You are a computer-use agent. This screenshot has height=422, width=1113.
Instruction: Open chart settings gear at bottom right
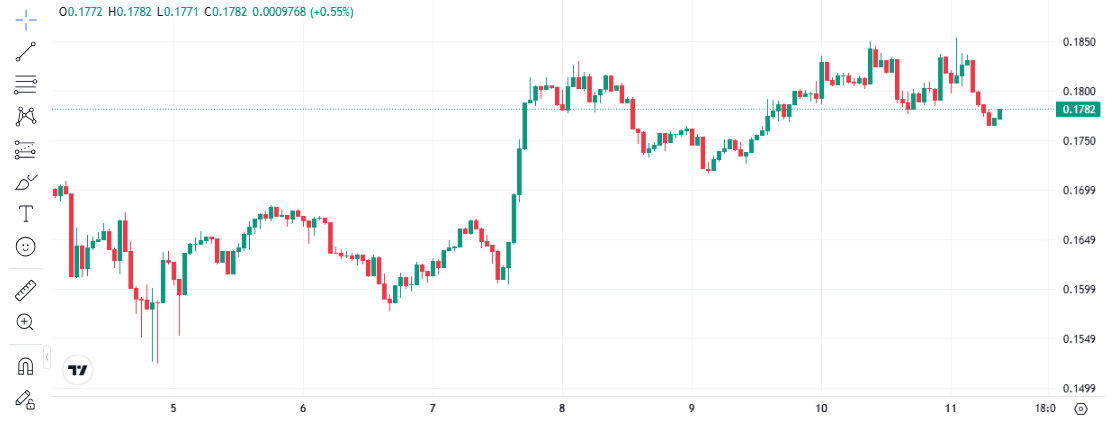(1080, 408)
